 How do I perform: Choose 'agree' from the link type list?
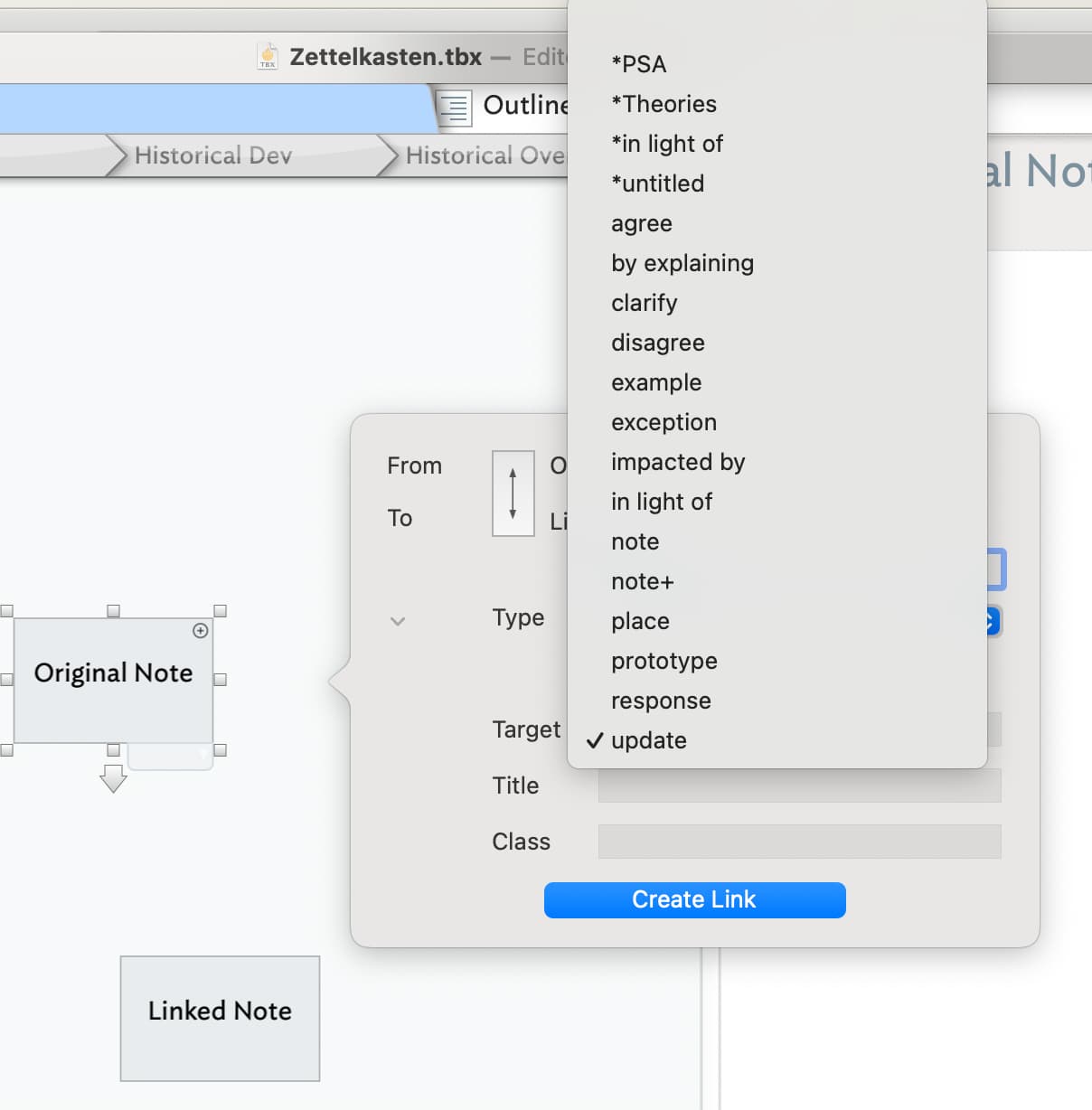641,223
